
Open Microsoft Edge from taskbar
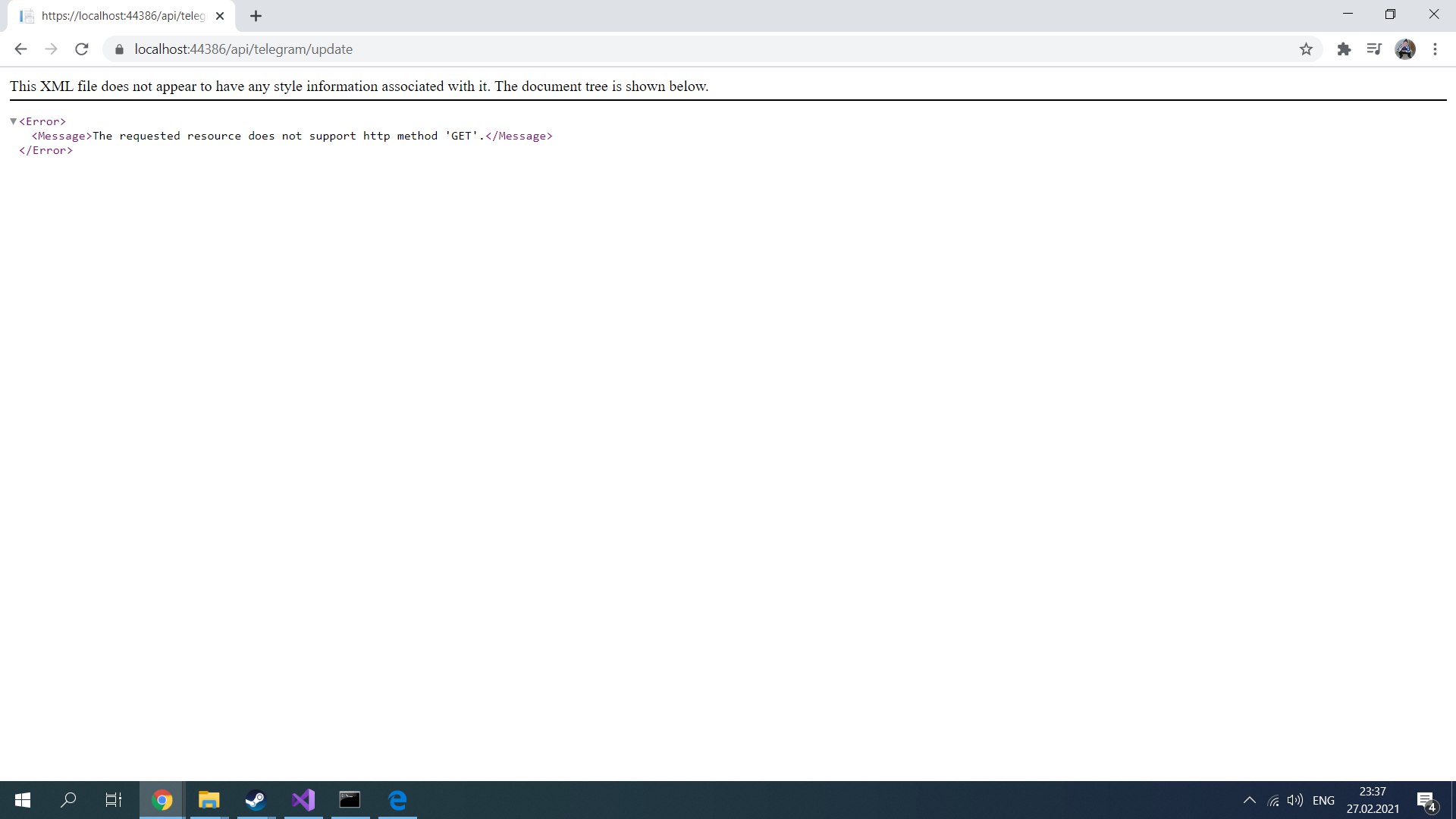[x=397, y=800]
